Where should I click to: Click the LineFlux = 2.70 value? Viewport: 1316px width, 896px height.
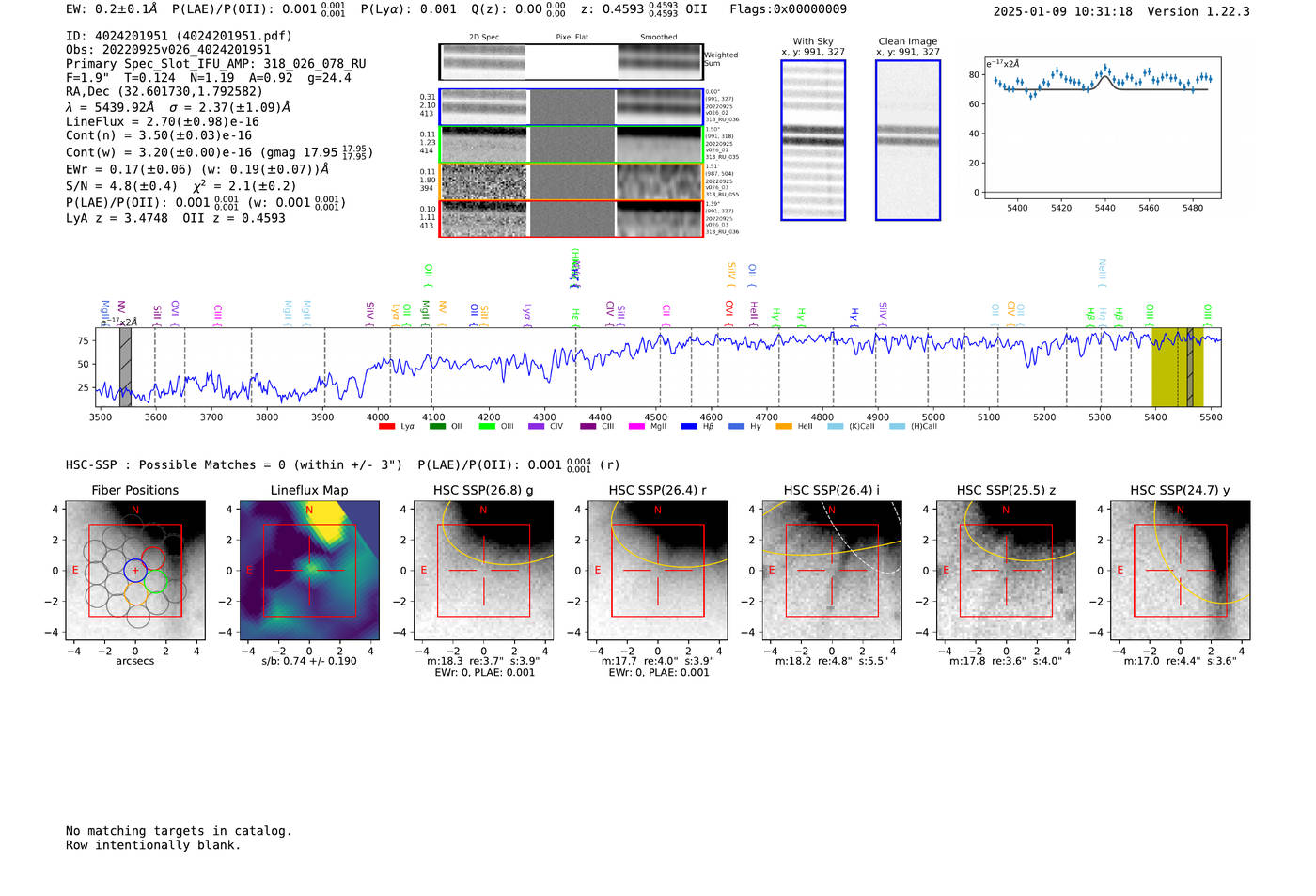click(163, 121)
